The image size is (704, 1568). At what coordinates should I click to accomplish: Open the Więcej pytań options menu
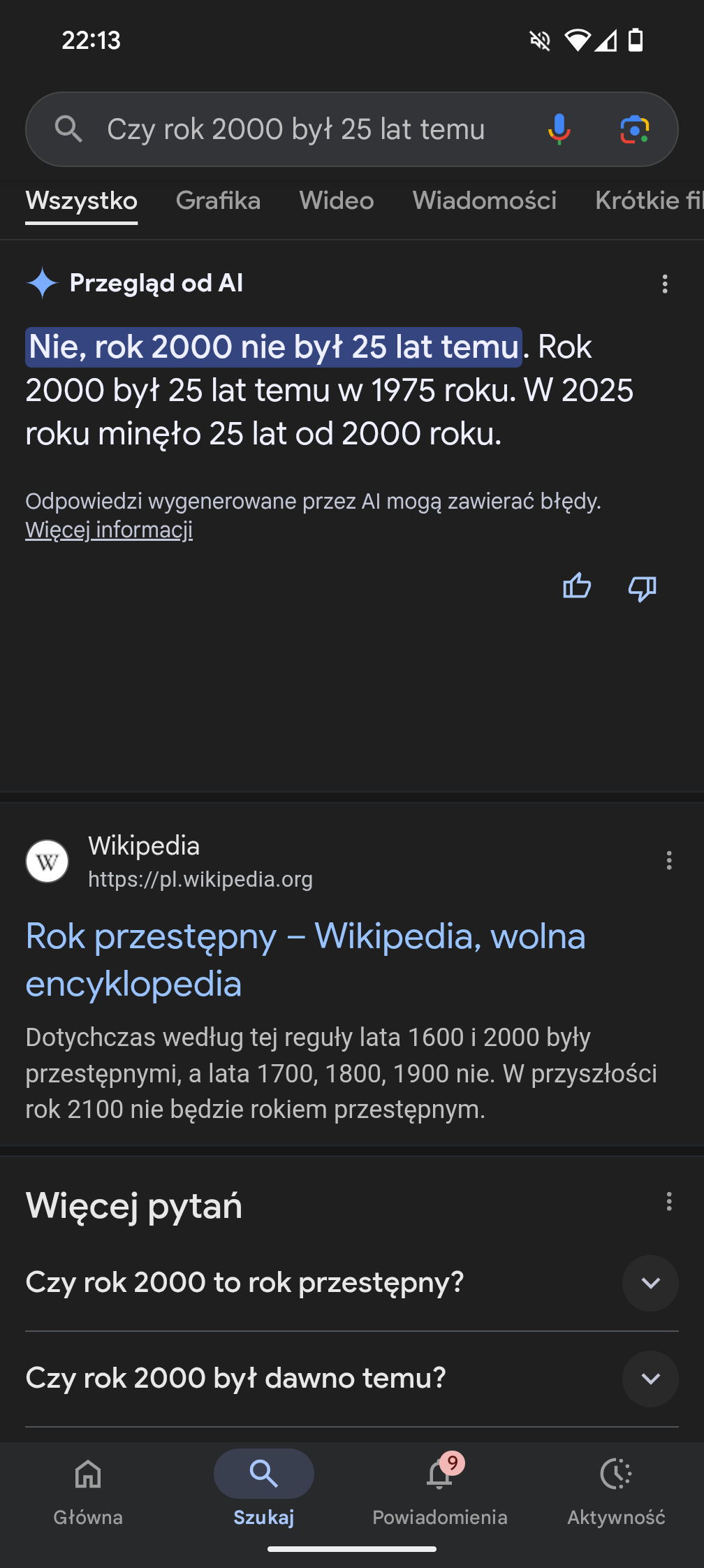click(x=668, y=1201)
